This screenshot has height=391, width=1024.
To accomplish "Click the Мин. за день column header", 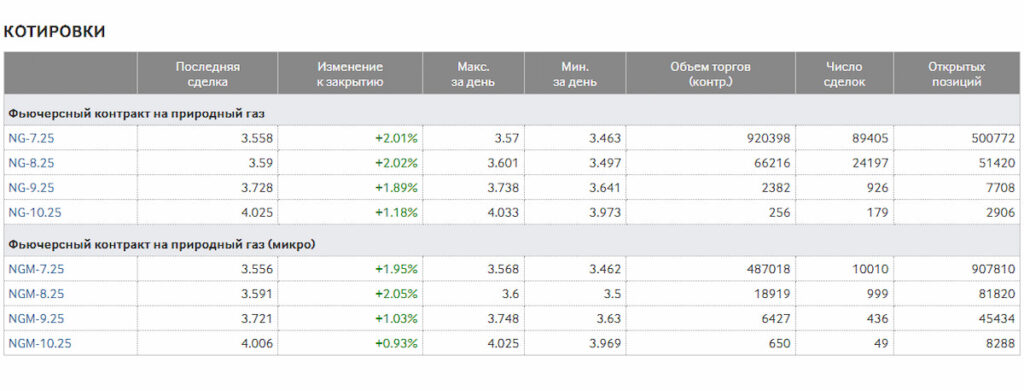I will pyautogui.click(x=575, y=74).
